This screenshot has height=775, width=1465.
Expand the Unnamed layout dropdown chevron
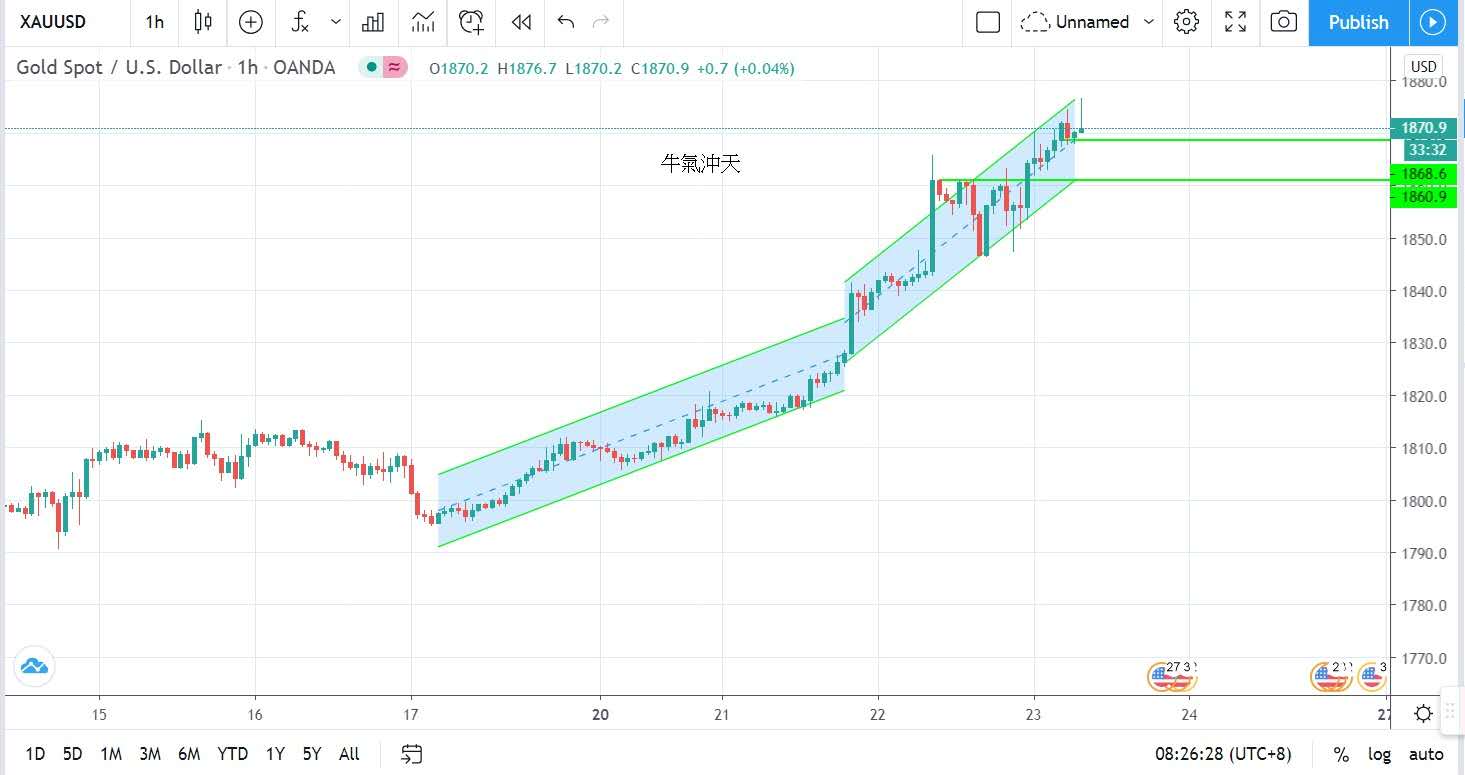pyautogui.click(x=1149, y=22)
